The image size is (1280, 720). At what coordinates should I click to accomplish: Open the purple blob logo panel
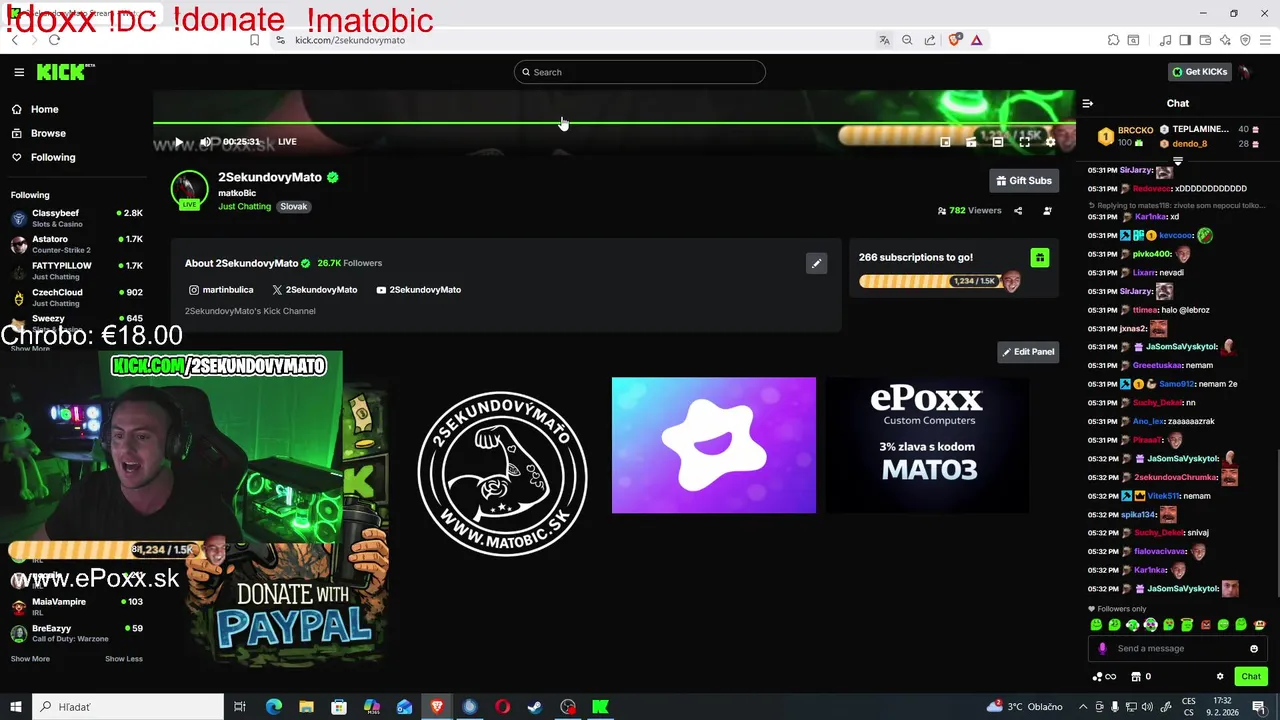coord(714,445)
